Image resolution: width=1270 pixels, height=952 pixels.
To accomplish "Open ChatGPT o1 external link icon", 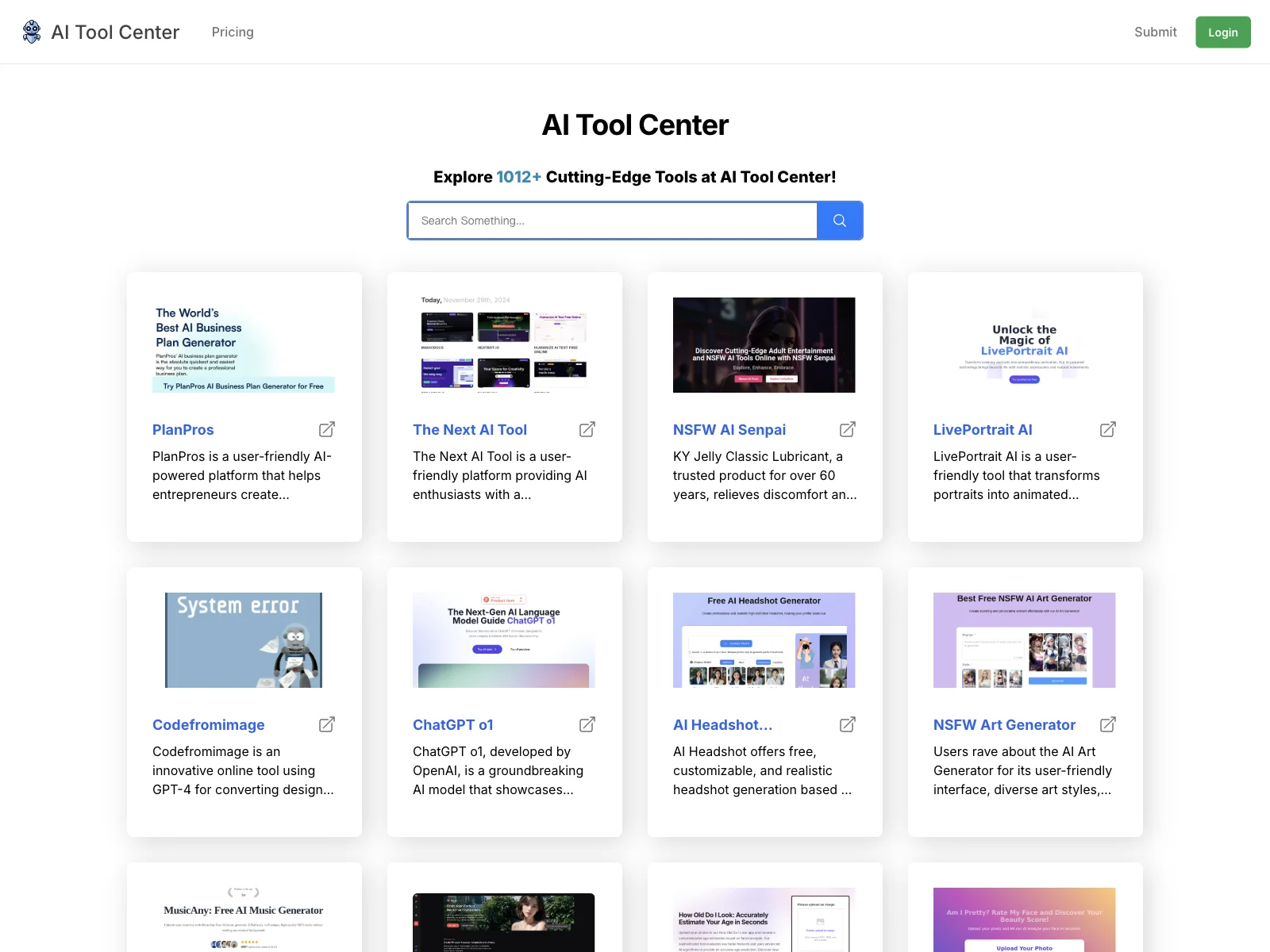I will point(587,724).
